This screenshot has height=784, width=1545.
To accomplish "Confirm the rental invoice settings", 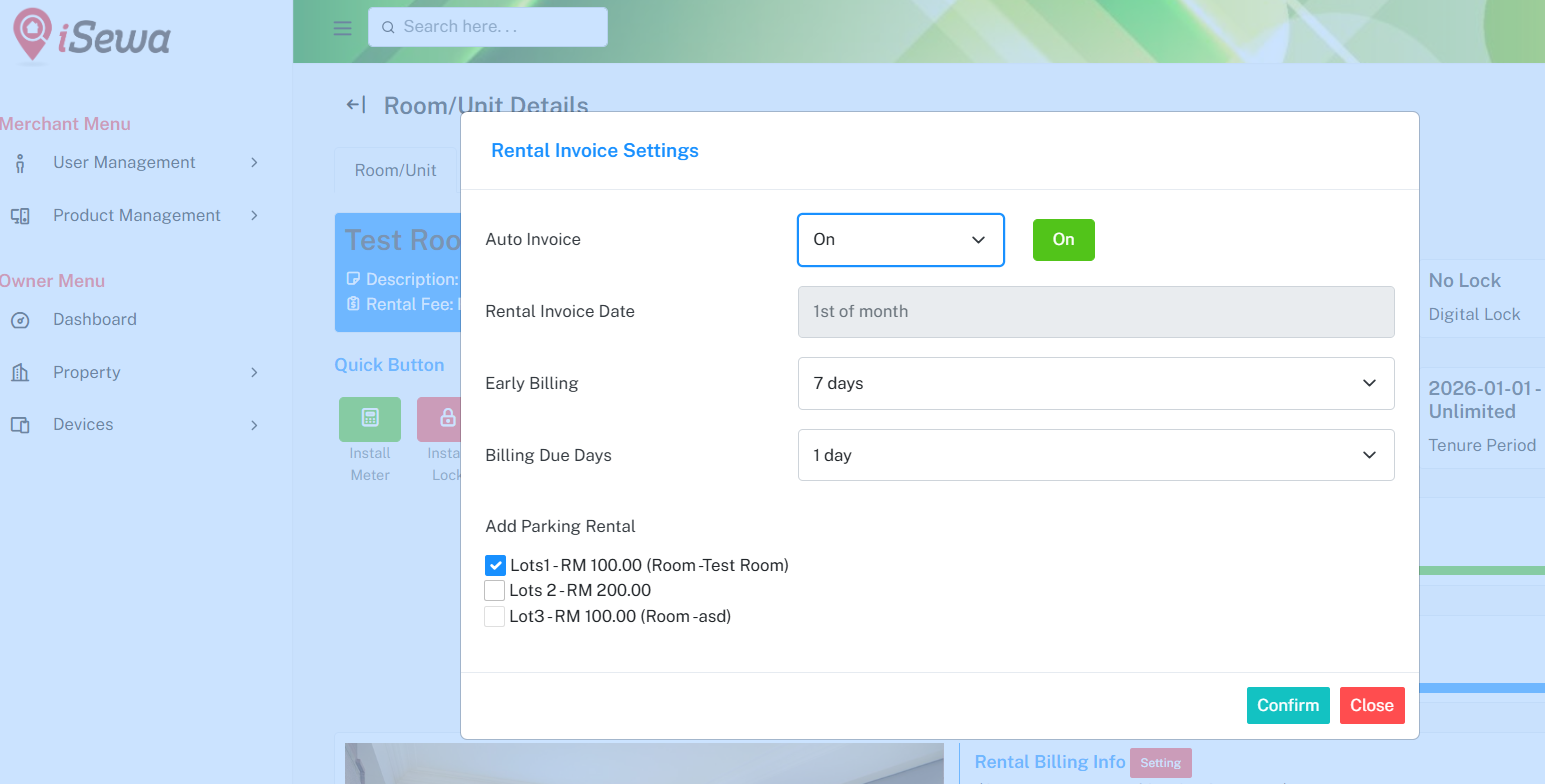I will tap(1288, 706).
